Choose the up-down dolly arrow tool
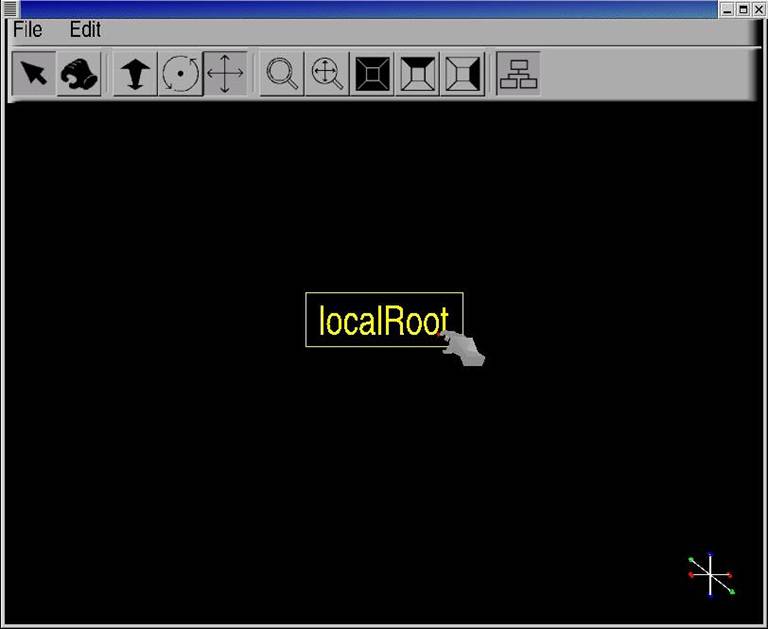This screenshot has width=768, height=629. 135,73
